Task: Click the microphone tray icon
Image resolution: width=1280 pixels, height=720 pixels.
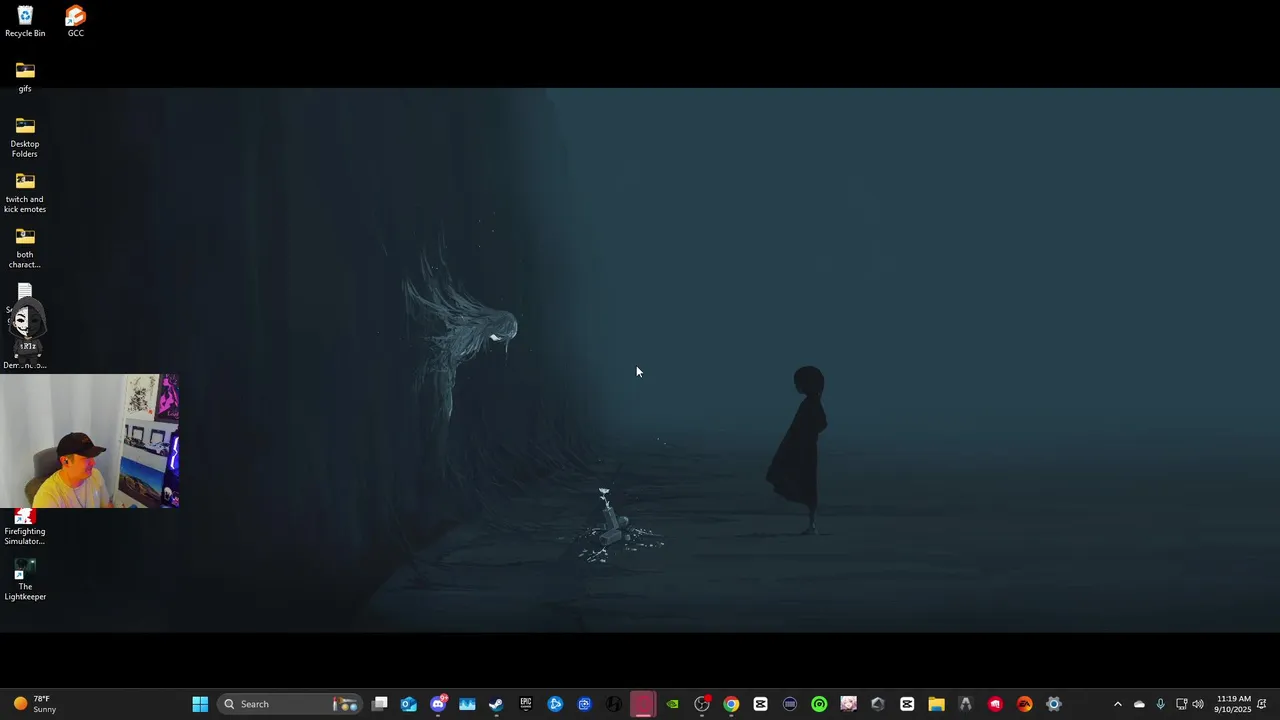Action: pos(1160,704)
